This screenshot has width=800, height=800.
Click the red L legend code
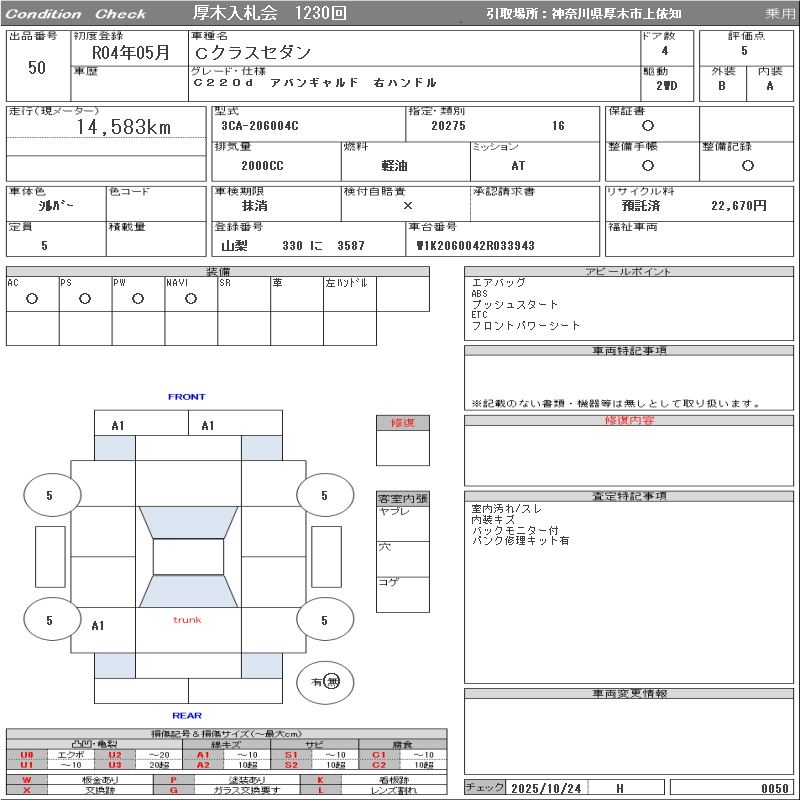click(320, 790)
